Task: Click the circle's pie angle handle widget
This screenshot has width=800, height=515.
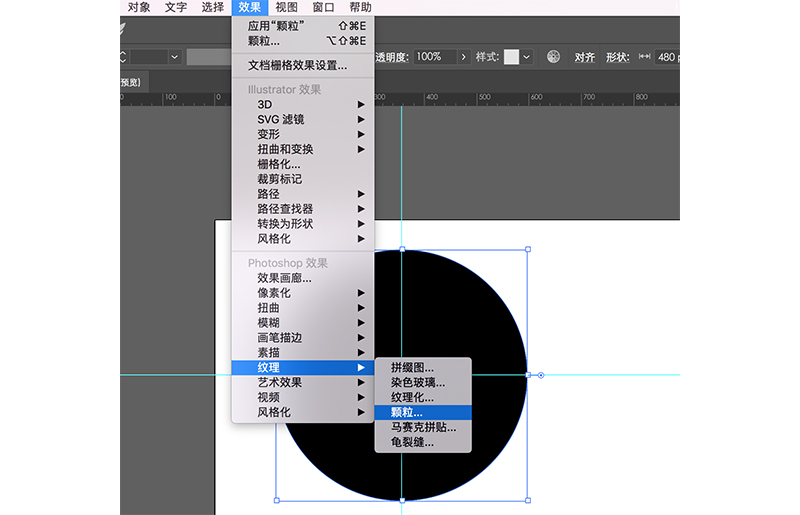Action: [x=541, y=375]
